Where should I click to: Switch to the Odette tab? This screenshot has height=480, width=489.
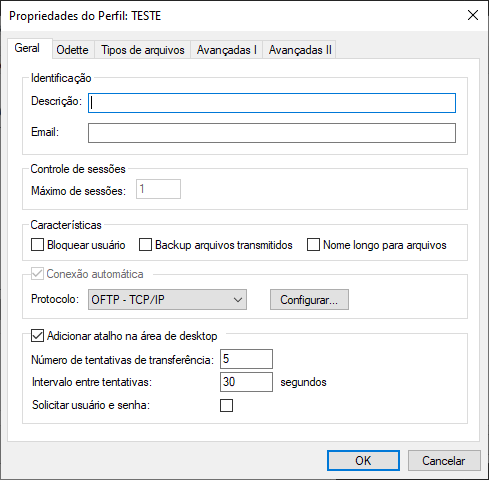72,50
